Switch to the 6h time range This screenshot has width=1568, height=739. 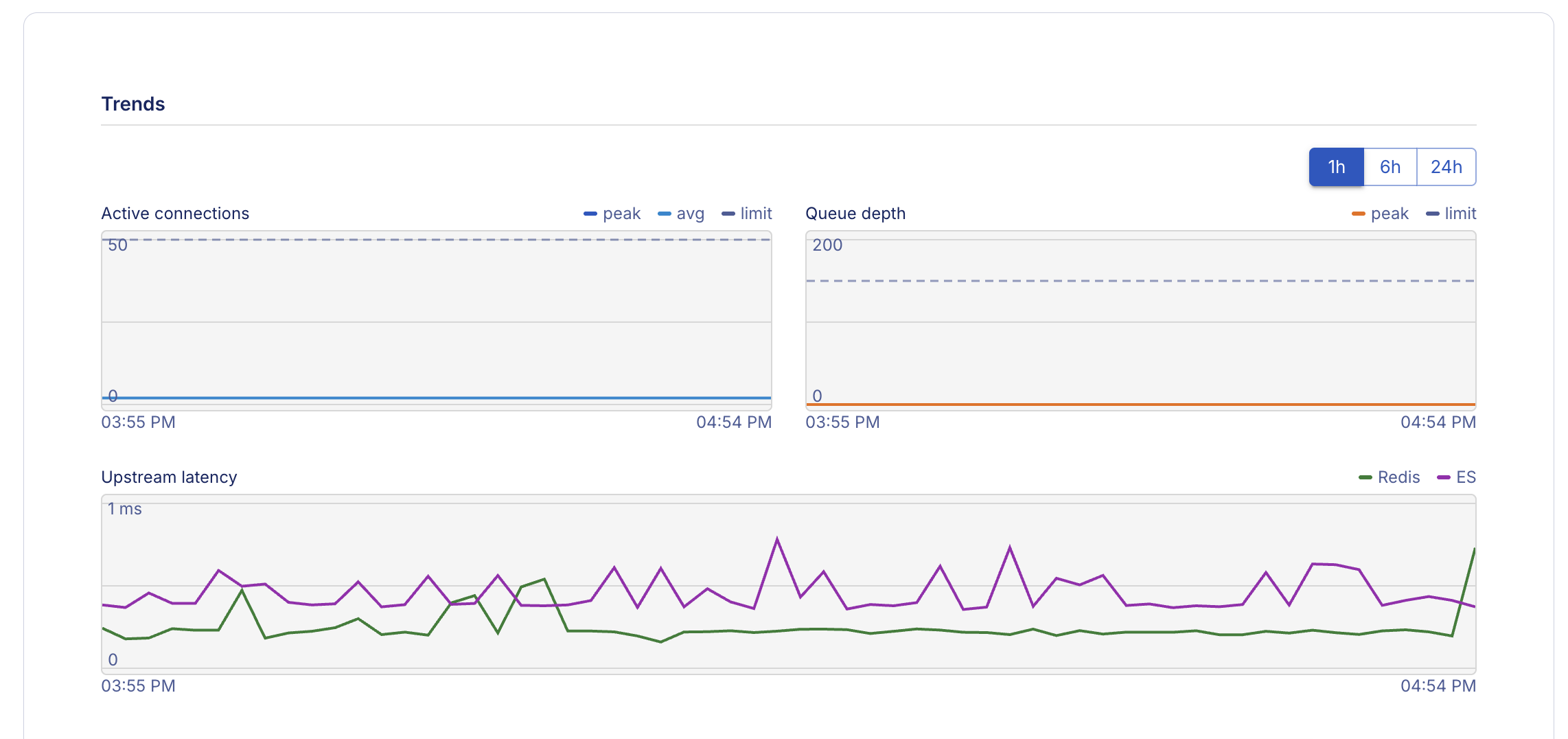[x=1390, y=167]
